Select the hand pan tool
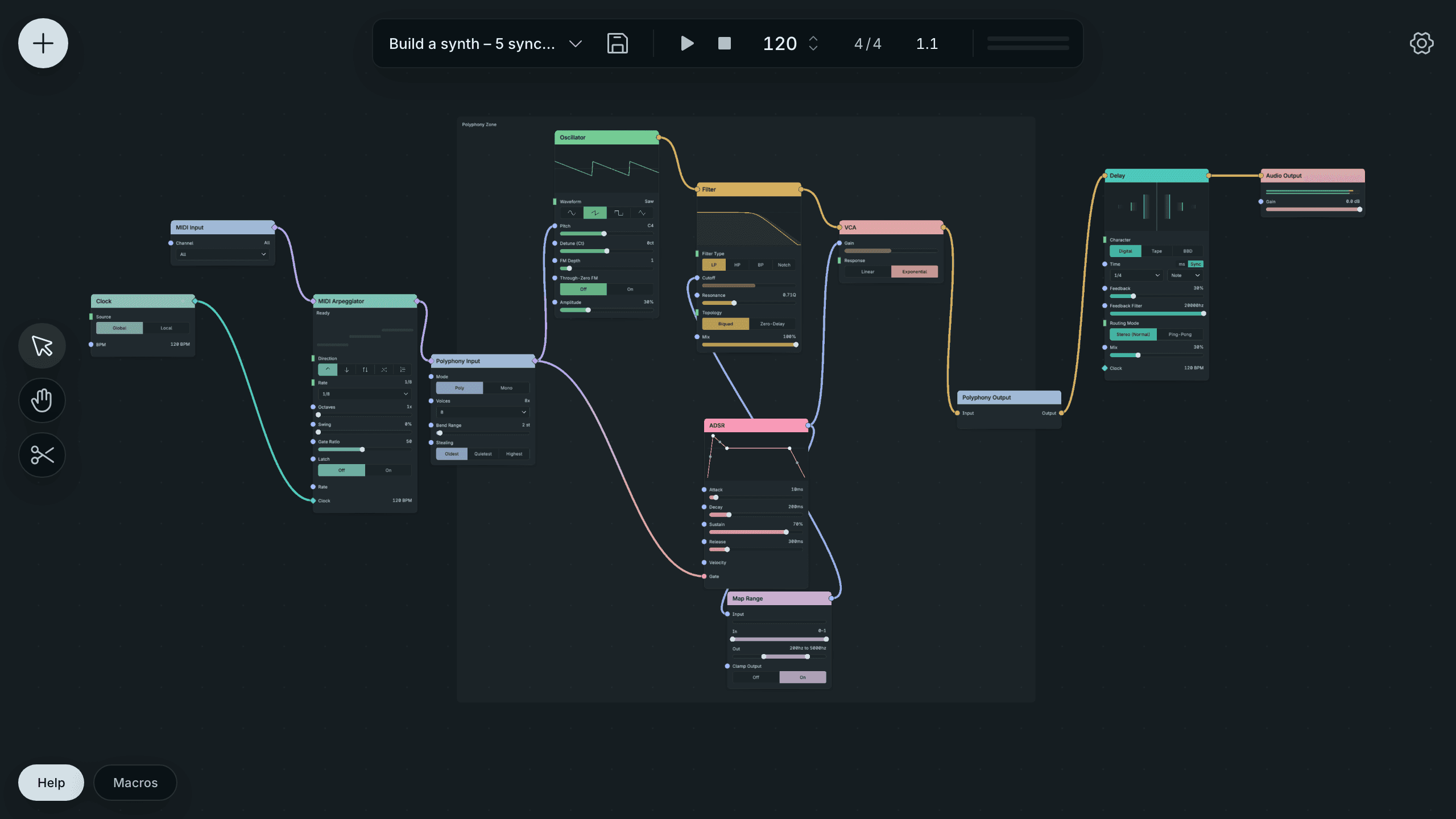Image resolution: width=1456 pixels, height=819 pixels. tap(42, 400)
